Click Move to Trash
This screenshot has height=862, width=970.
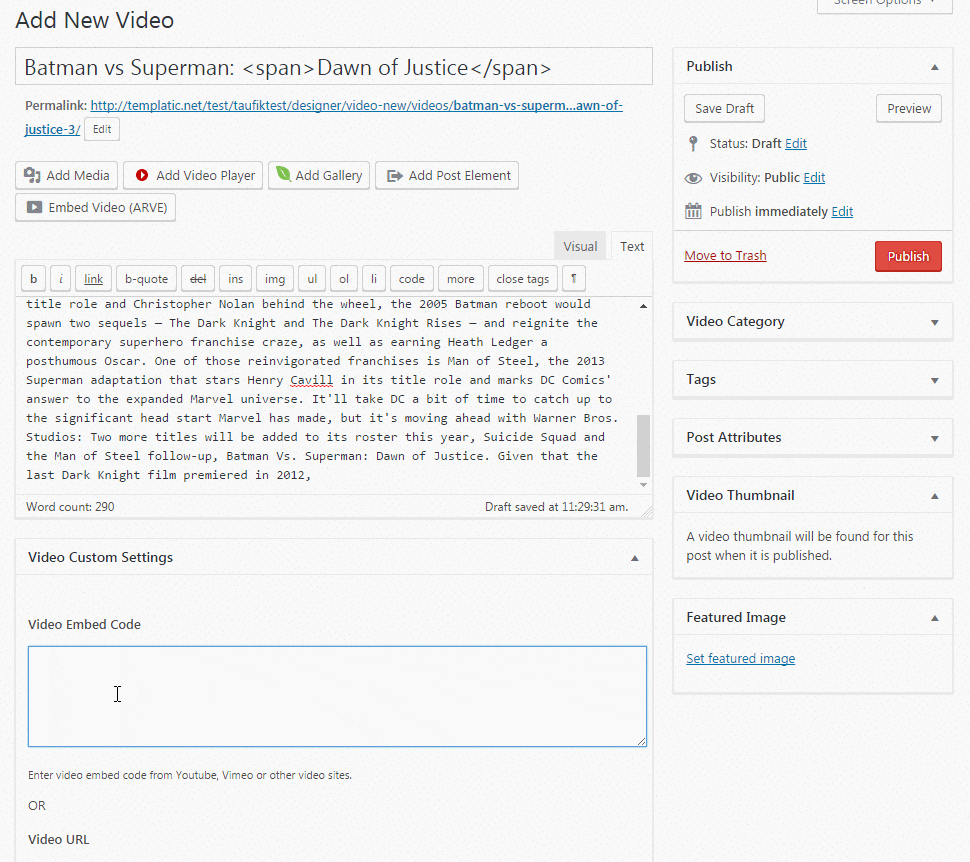[725, 256]
